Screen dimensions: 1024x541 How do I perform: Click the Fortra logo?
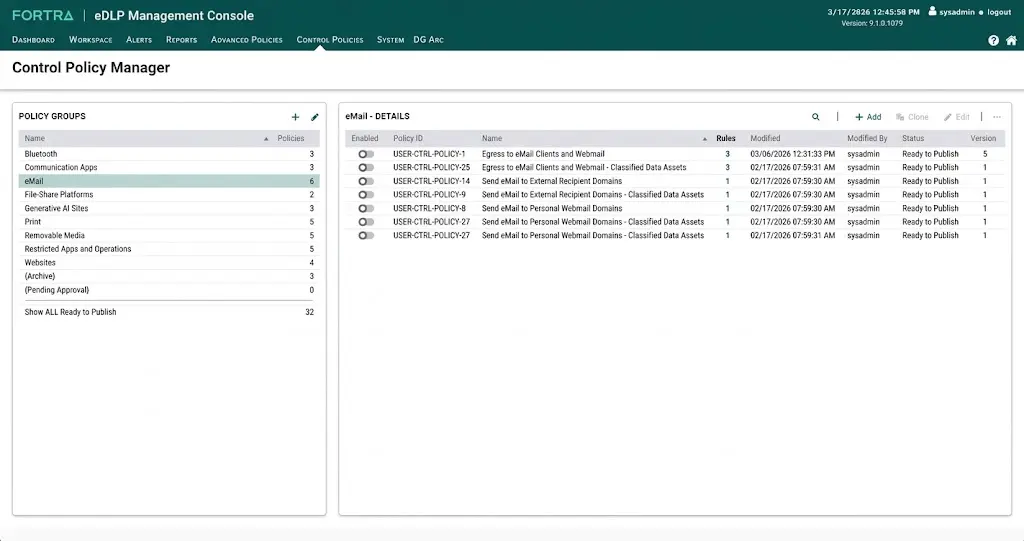(x=42, y=15)
